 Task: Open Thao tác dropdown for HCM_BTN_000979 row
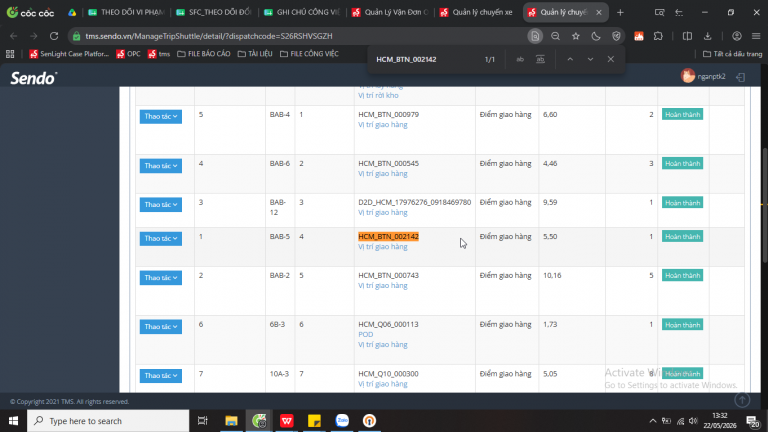coord(161,117)
